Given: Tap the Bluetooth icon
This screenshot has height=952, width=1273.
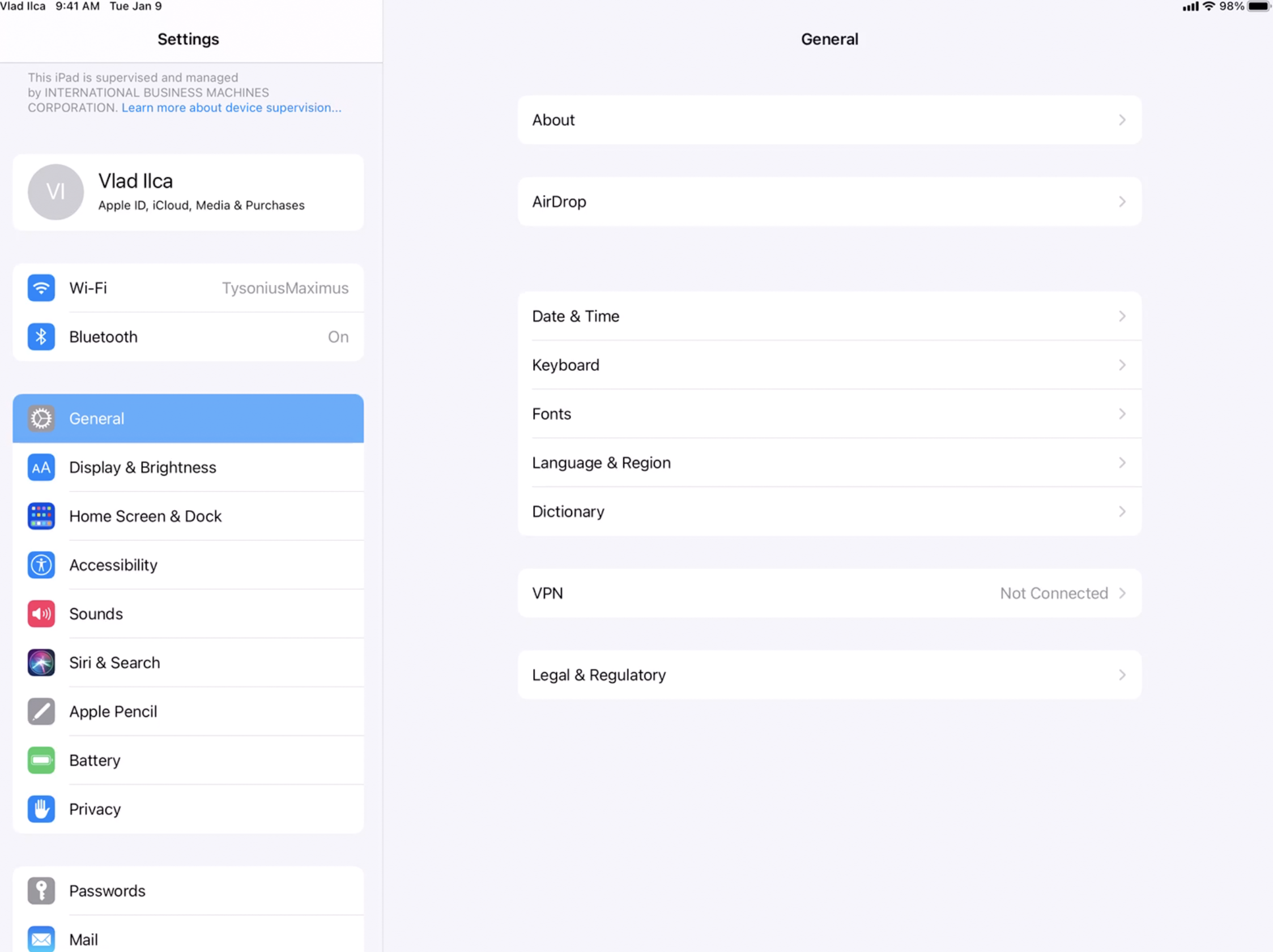Looking at the screenshot, I should coord(41,336).
